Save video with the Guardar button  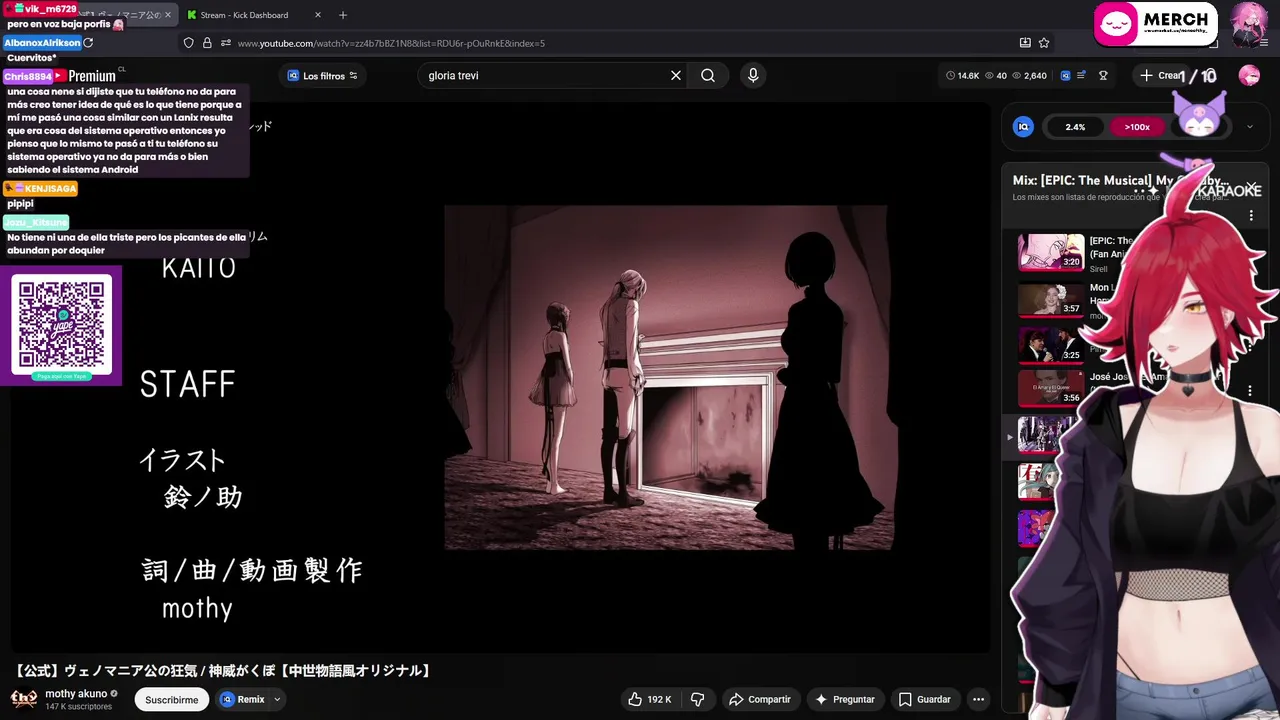924,699
